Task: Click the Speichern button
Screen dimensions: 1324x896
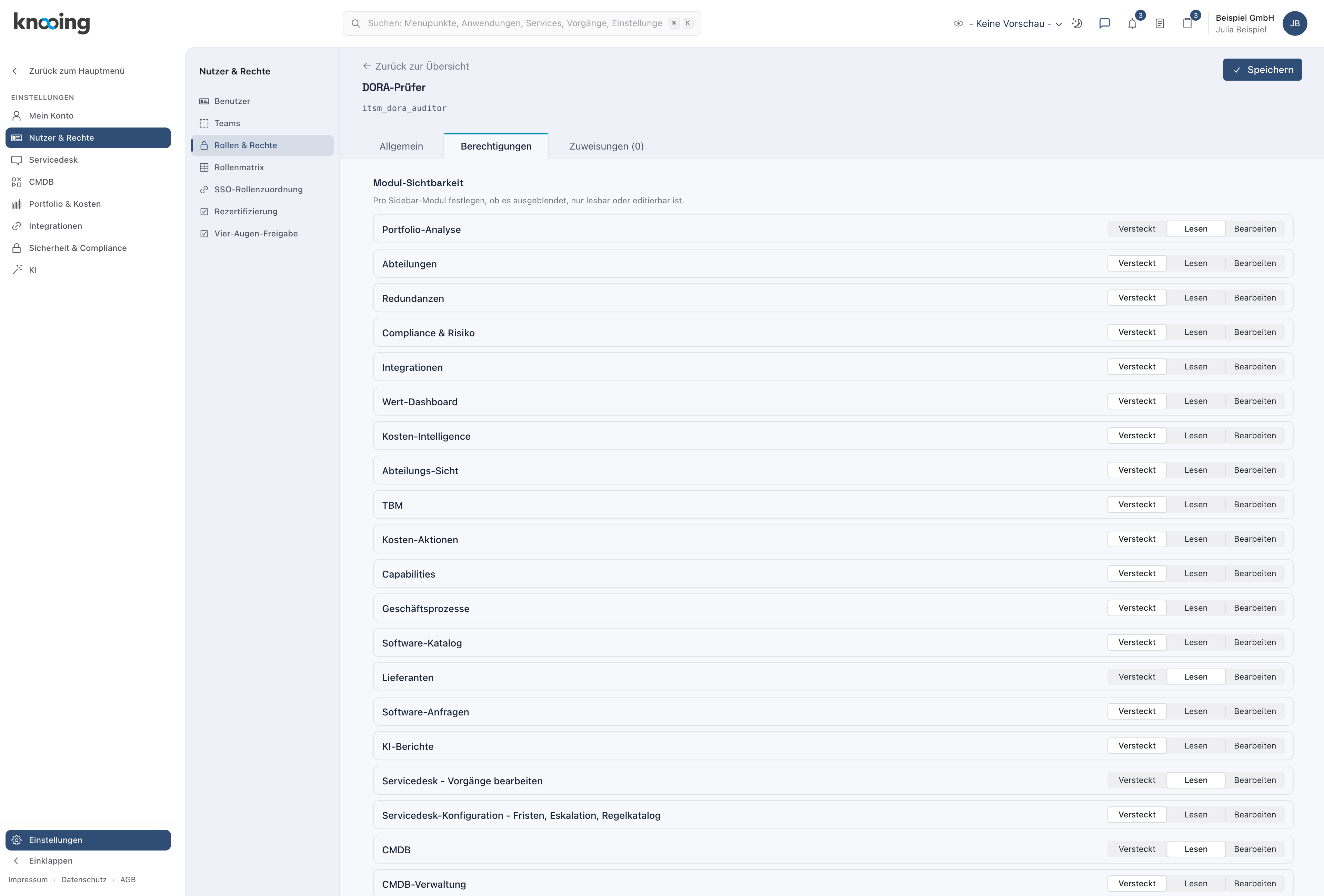Action: [x=1262, y=70]
